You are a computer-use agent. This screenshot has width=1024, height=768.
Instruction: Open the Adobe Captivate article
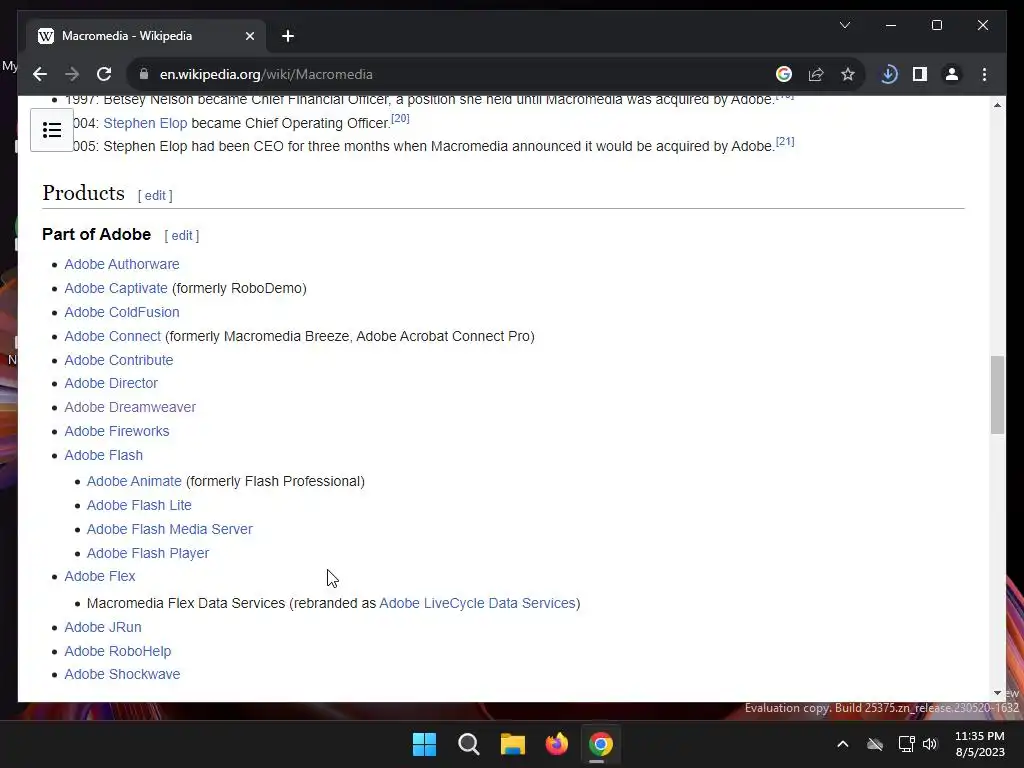(116, 288)
